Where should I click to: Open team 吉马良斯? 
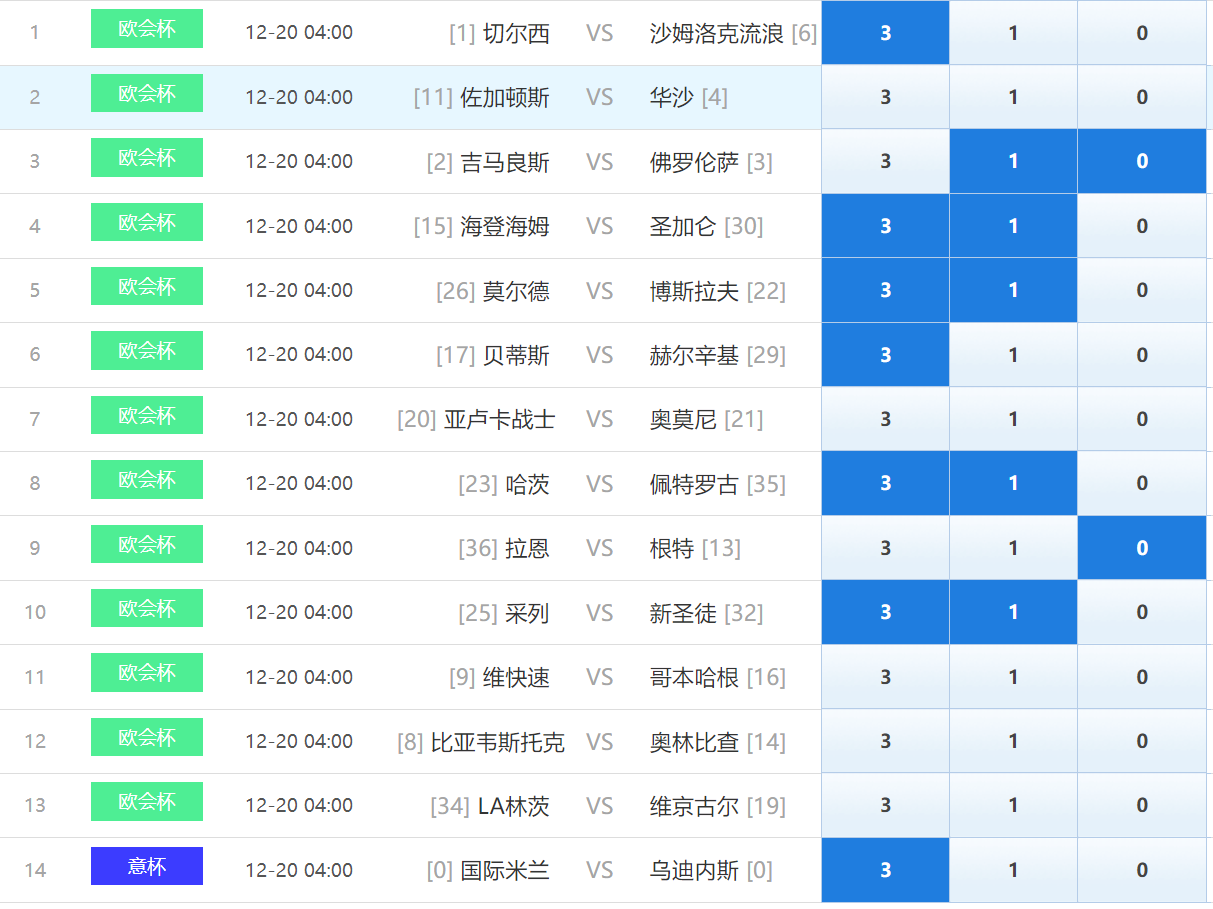[505, 162]
